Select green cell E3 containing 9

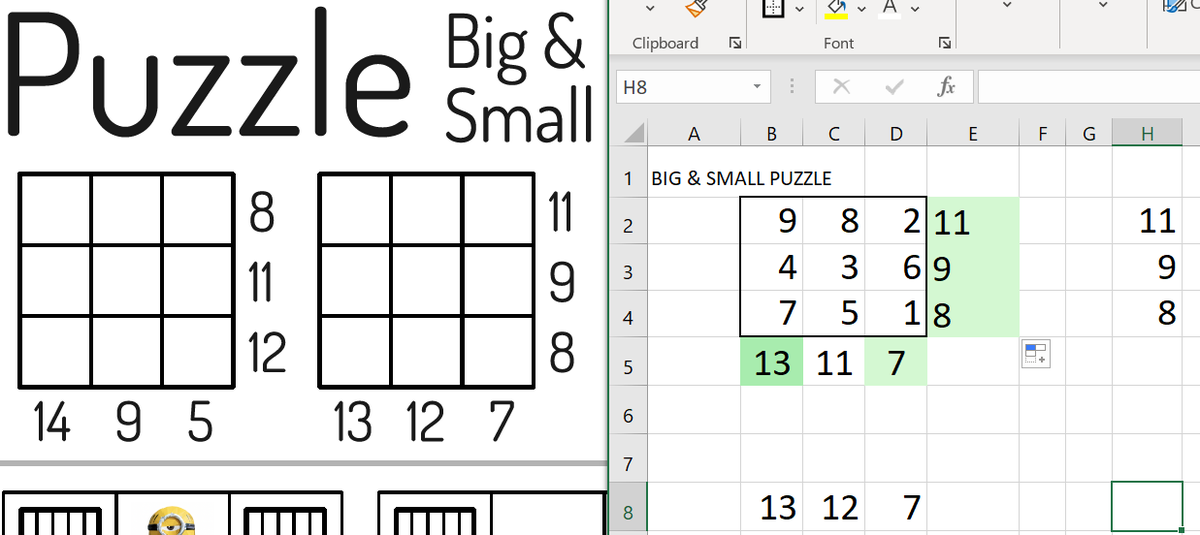[972, 268]
